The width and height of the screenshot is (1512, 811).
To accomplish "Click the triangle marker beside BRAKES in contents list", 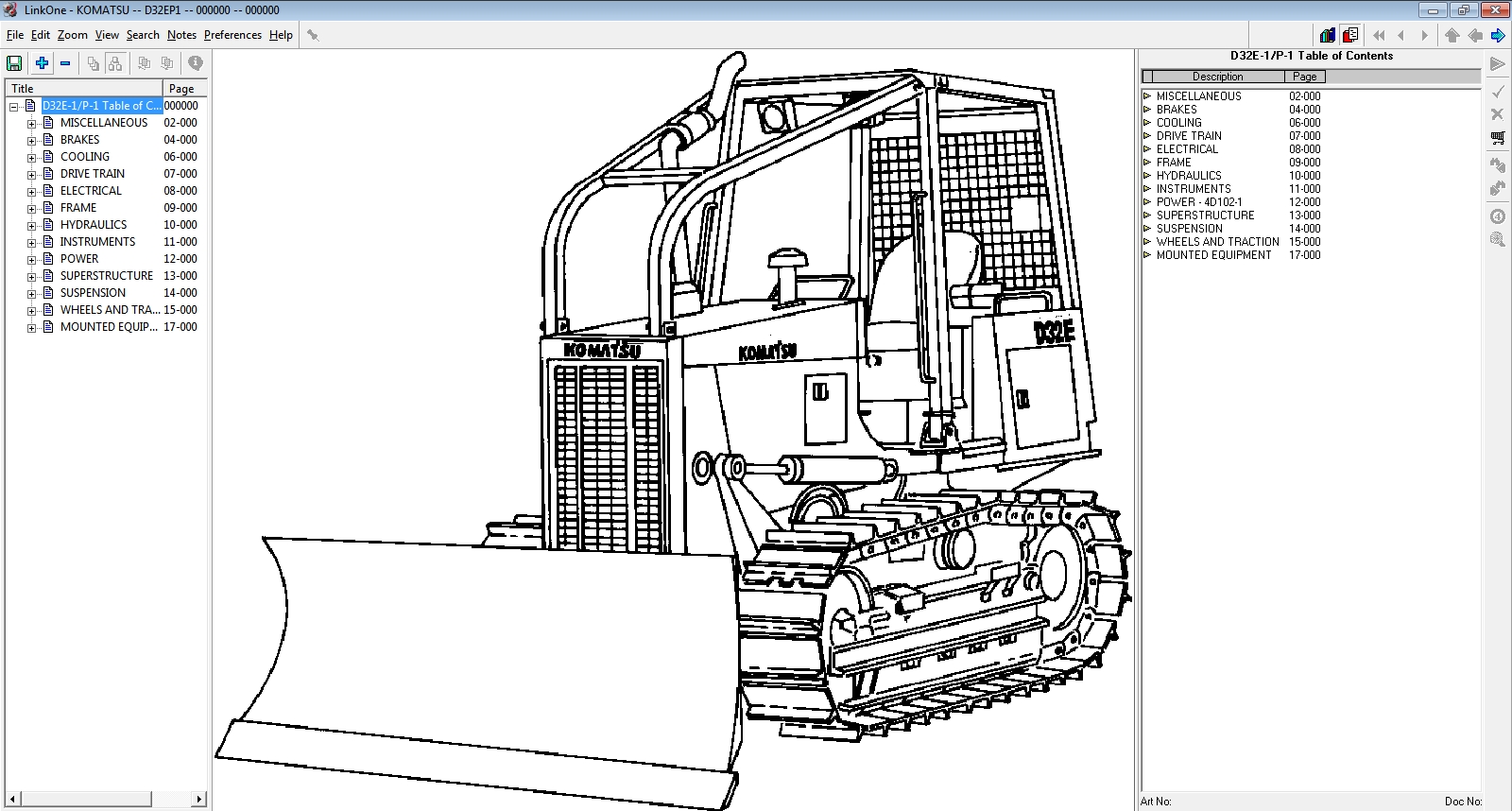I will point(1147,110).
